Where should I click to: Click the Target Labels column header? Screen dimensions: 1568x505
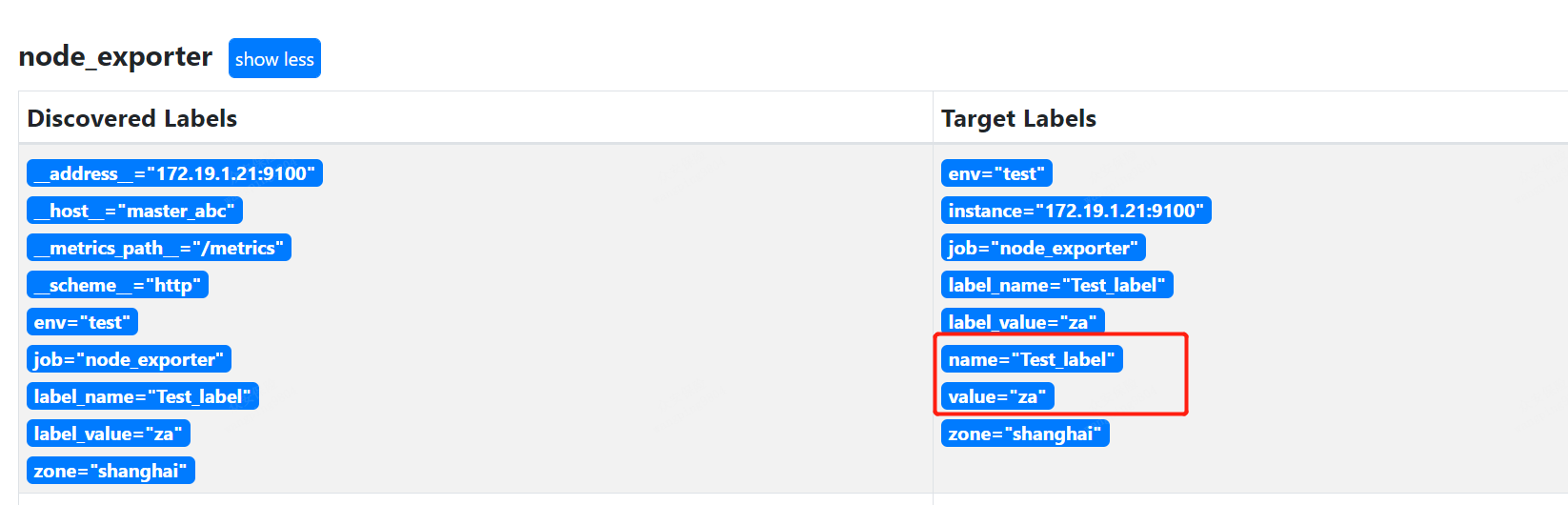pos(1018,118)
